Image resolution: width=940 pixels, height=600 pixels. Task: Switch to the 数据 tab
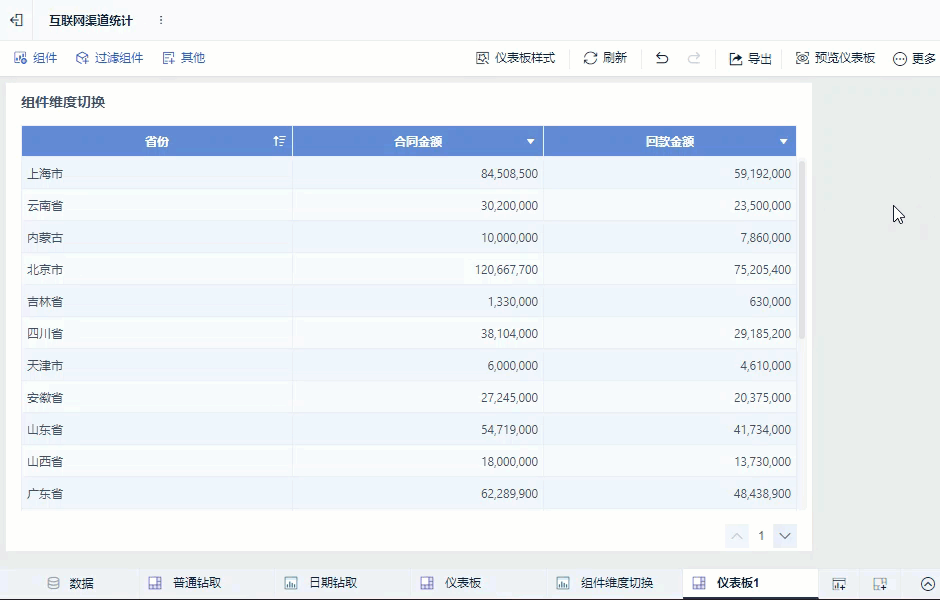pyautogui.click(x=70, y=583)
